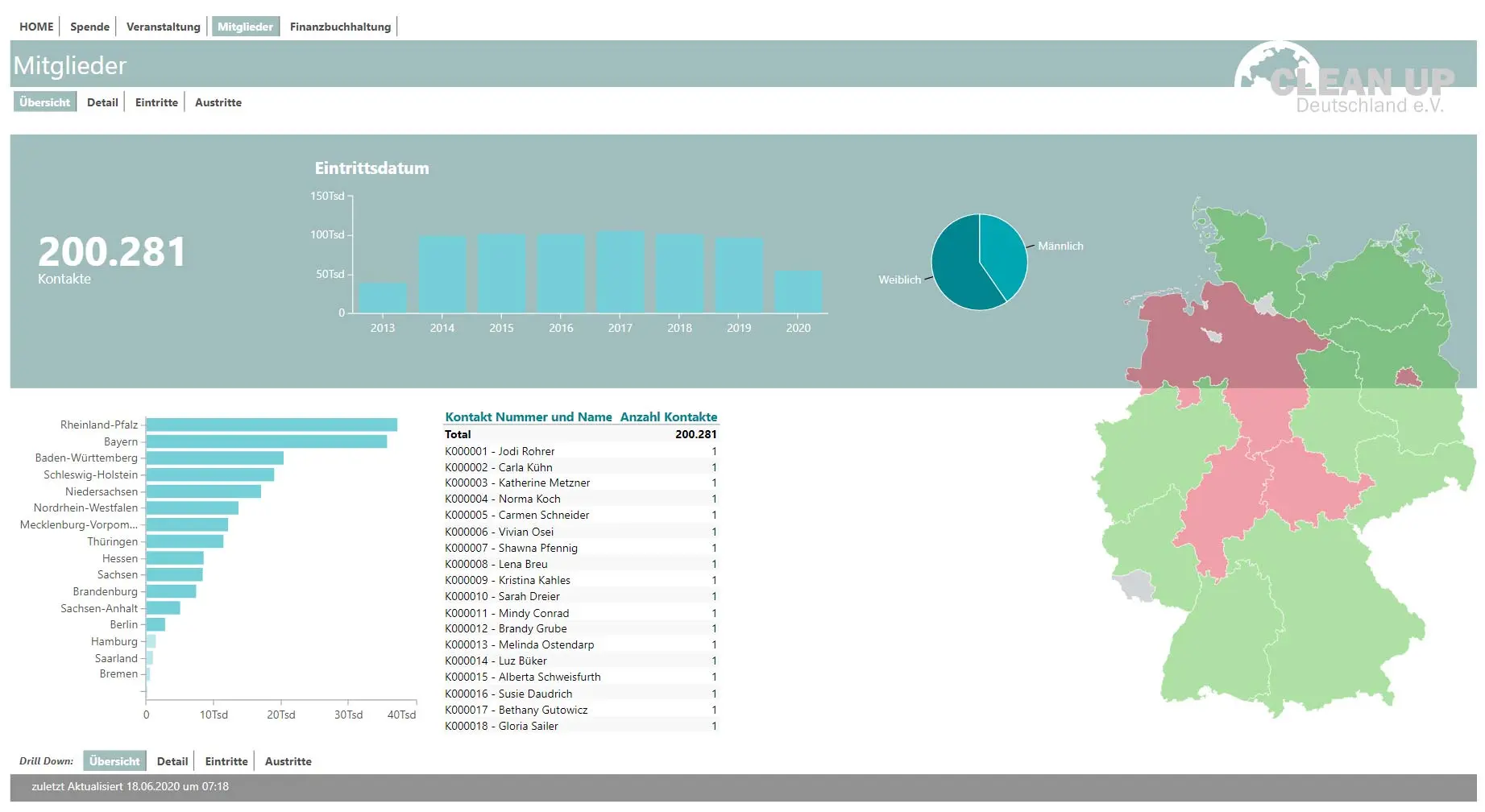Select row K000009 - Kristina Kahles
This screenshot has width=1485, height=812.
(x=581, y=580)
